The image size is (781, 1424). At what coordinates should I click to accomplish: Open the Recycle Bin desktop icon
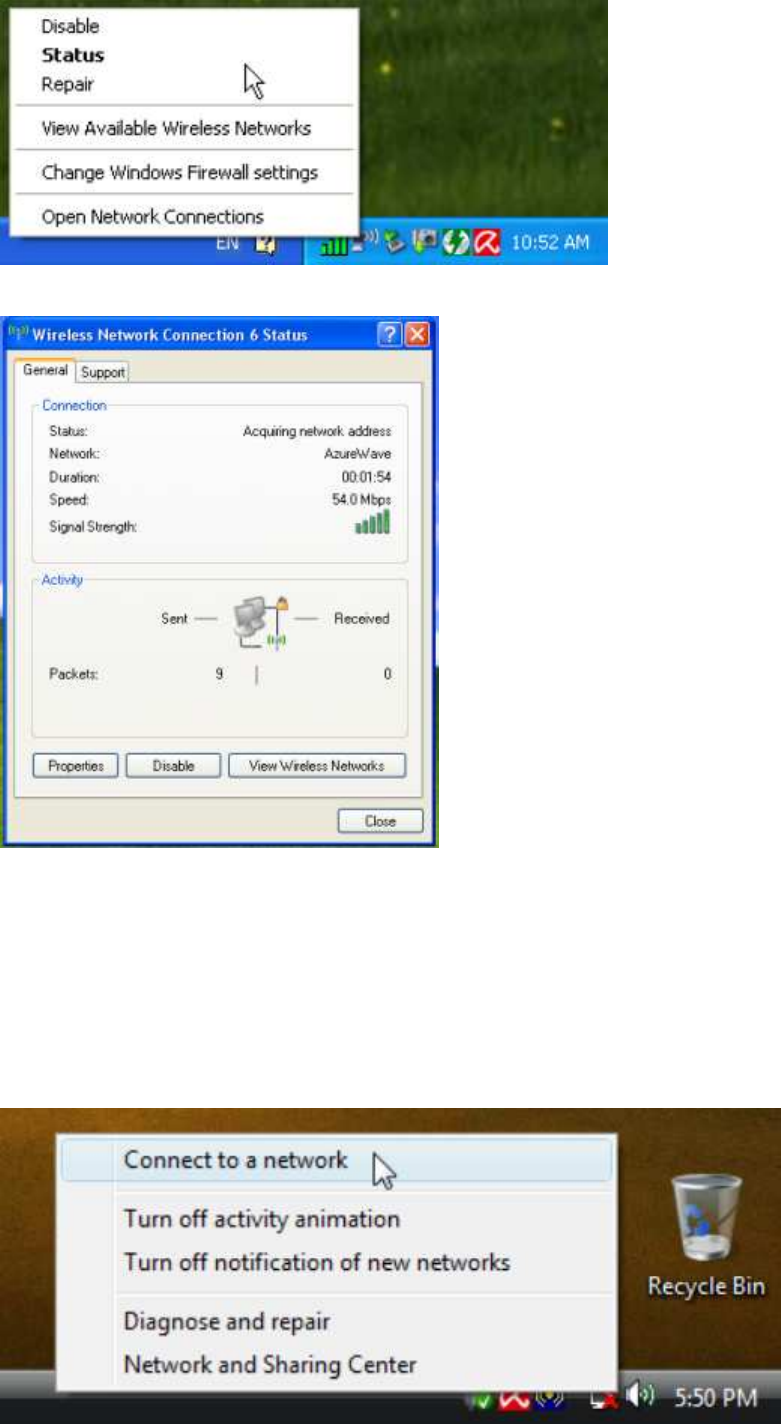point(705,1233)
